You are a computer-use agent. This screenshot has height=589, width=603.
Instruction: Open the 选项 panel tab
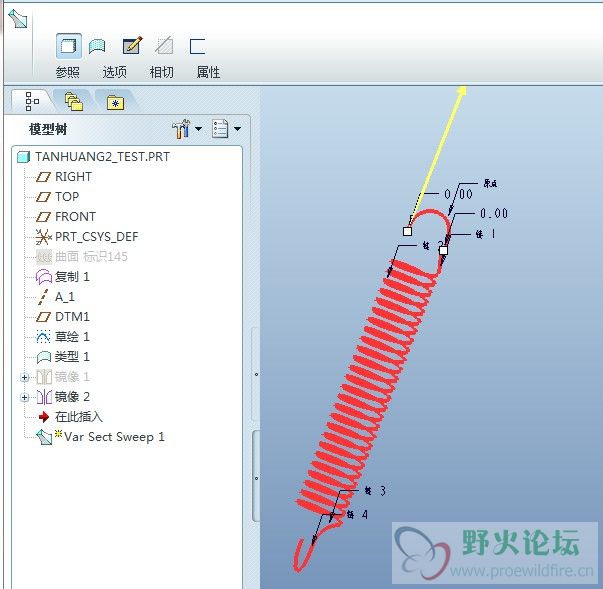(x=115, y=72)
